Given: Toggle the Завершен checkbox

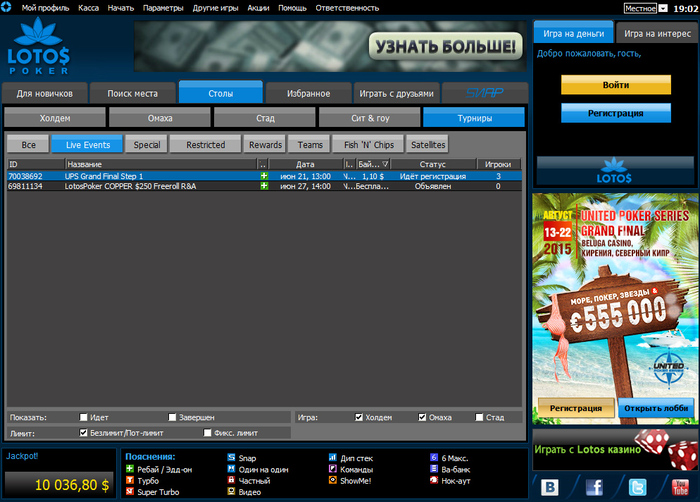Looking at the screenshot, I should [172, 417].
